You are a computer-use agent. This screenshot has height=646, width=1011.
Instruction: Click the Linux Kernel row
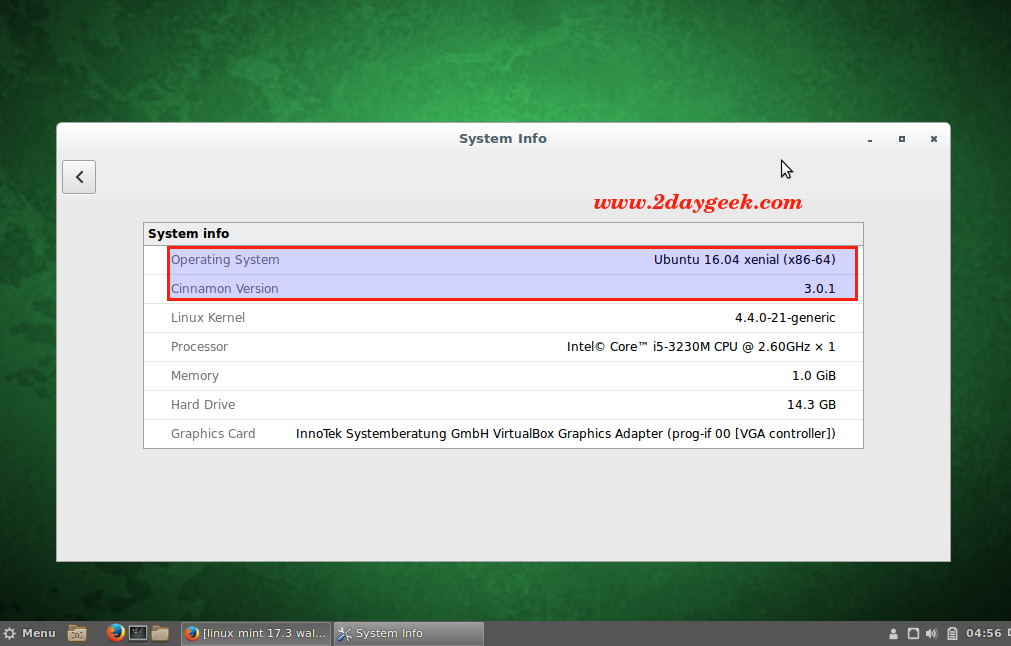point(503,318)
